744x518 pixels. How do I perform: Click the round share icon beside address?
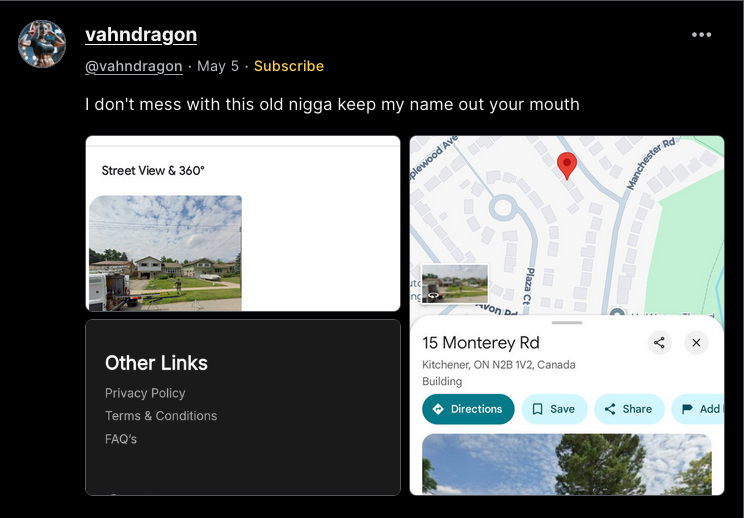click(659, 342)
